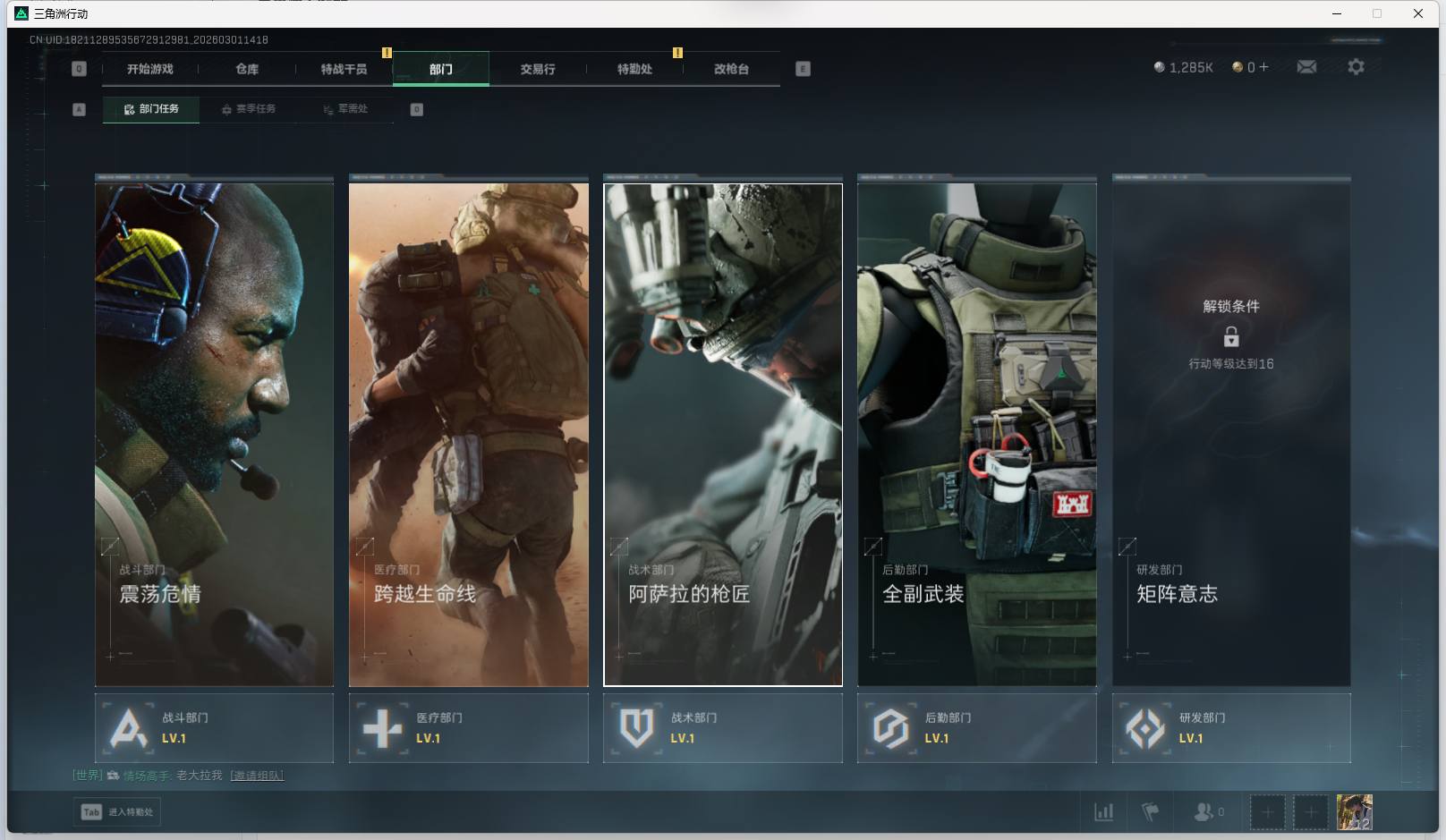Go to the 特战干员 tab
This screenshot has height=840, width=1446.
(344, 69)
